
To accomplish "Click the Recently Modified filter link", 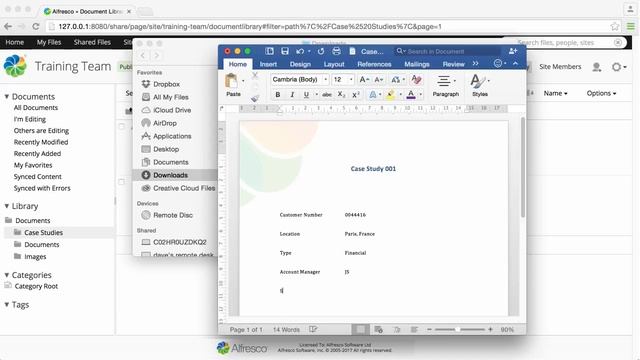I will pos(41,142).
